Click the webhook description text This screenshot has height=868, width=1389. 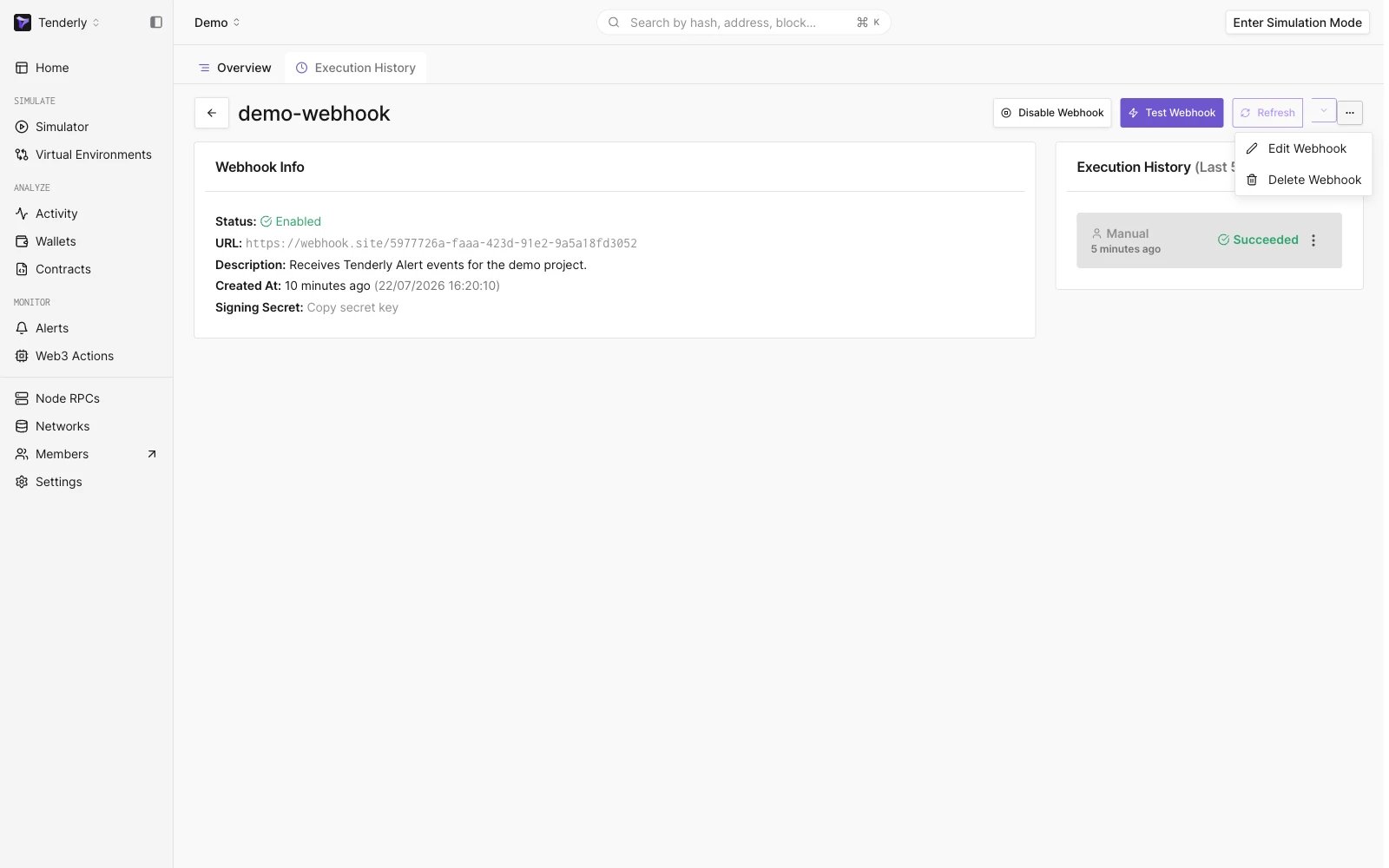click(438, 265)
